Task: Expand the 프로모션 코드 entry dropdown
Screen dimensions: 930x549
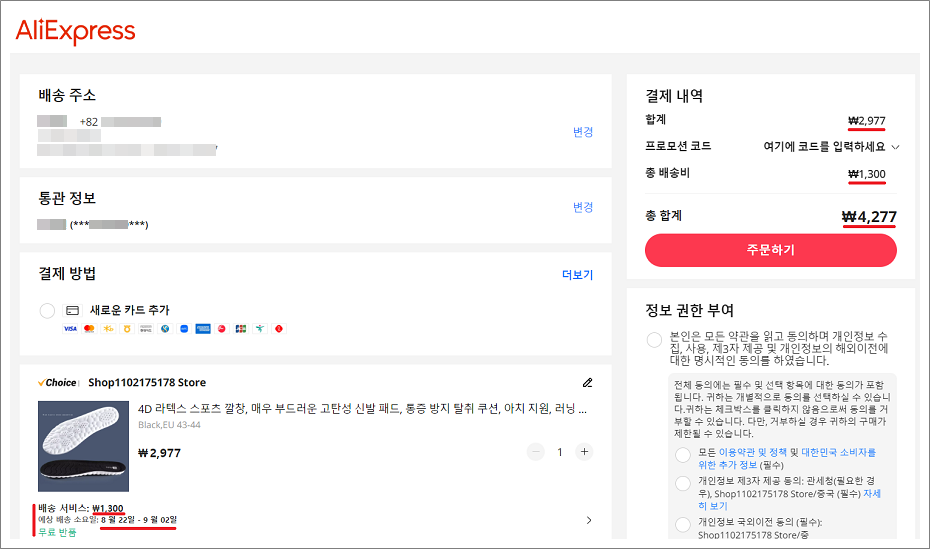Action: 896,147
